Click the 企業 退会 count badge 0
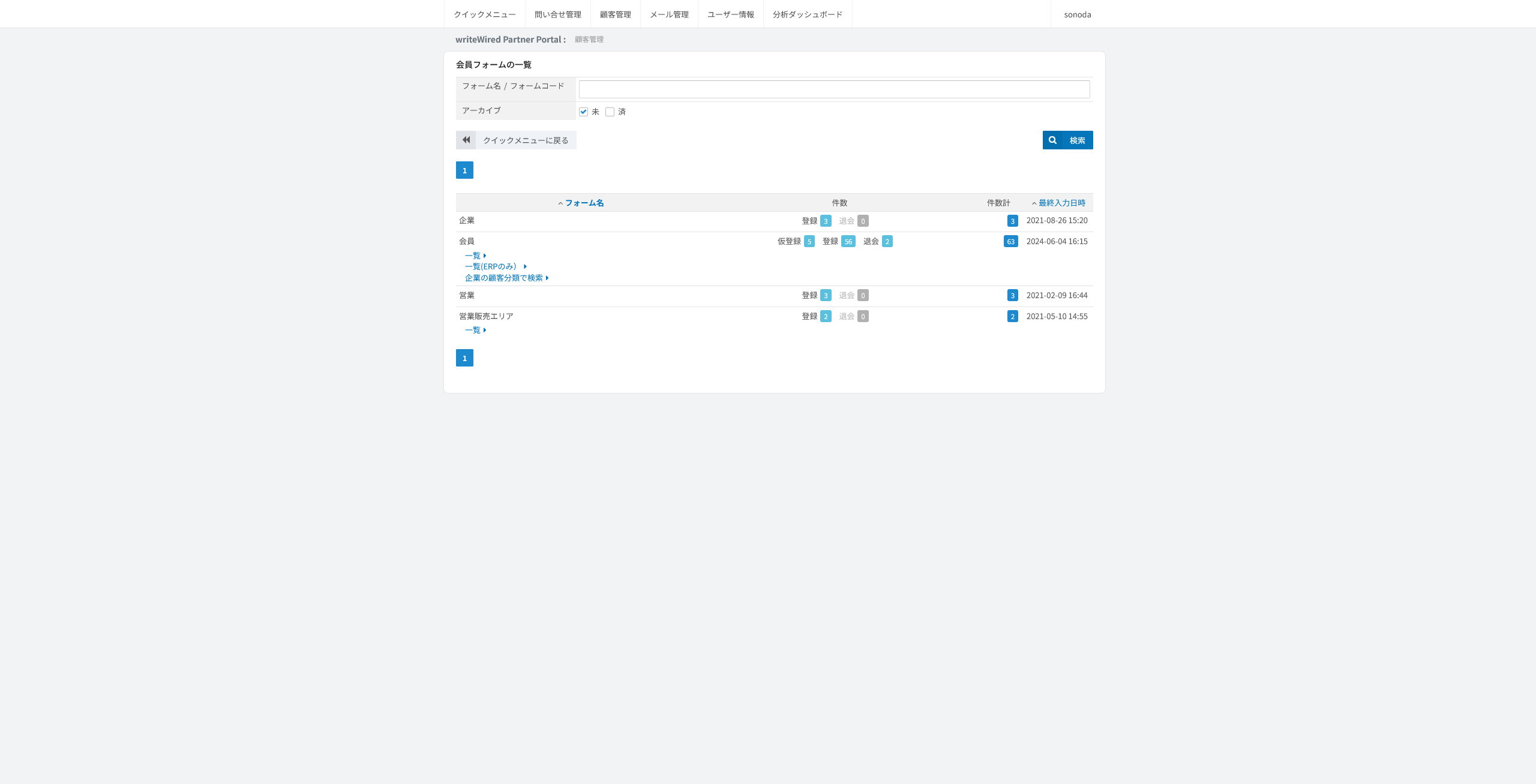1536x784 pixels. 863,221
